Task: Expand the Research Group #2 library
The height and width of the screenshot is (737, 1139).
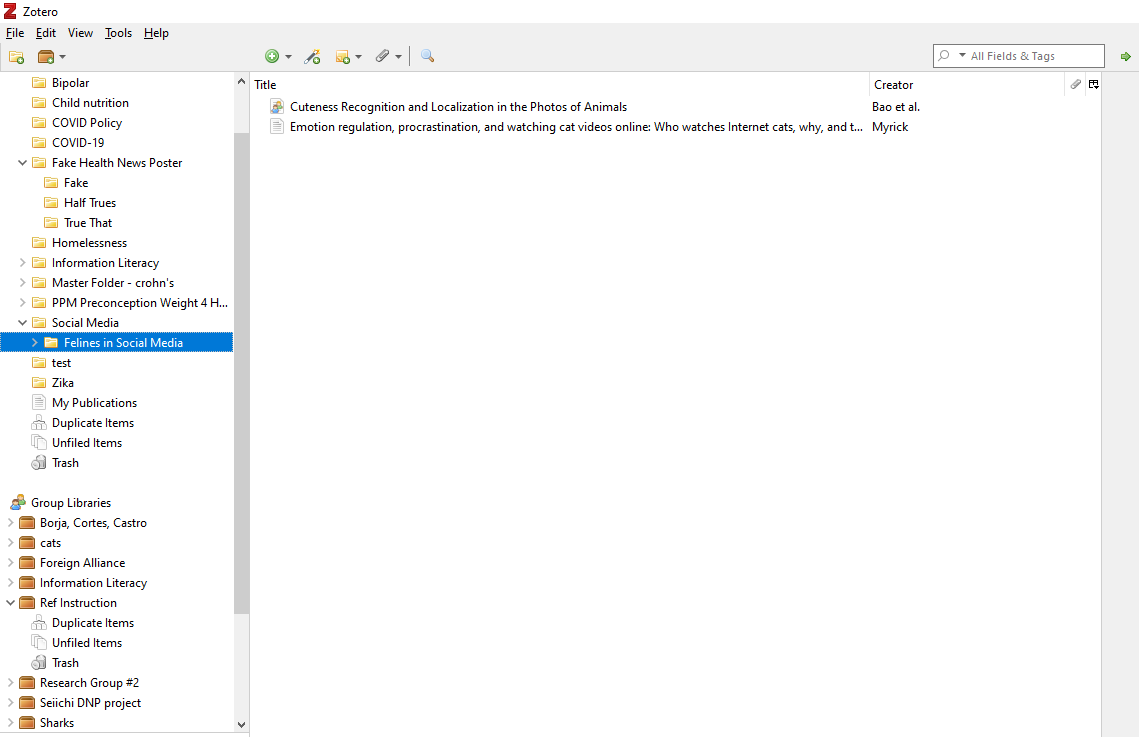Action: click(10, 683)
